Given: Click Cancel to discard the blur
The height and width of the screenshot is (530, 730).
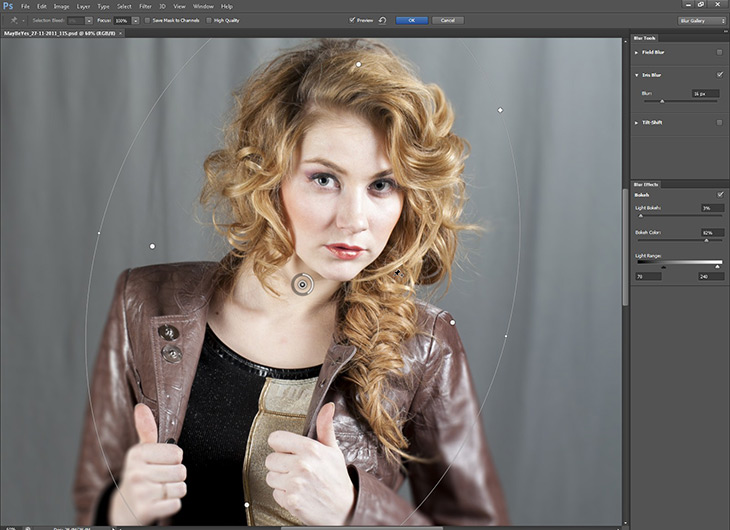Looking at the screenshot, I should coord(447,20).
